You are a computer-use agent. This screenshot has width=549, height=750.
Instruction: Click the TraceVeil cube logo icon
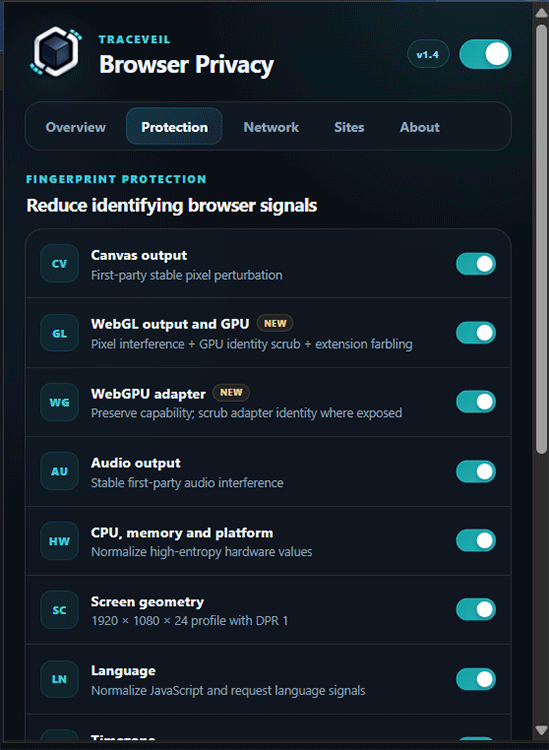tap(56, 52)
